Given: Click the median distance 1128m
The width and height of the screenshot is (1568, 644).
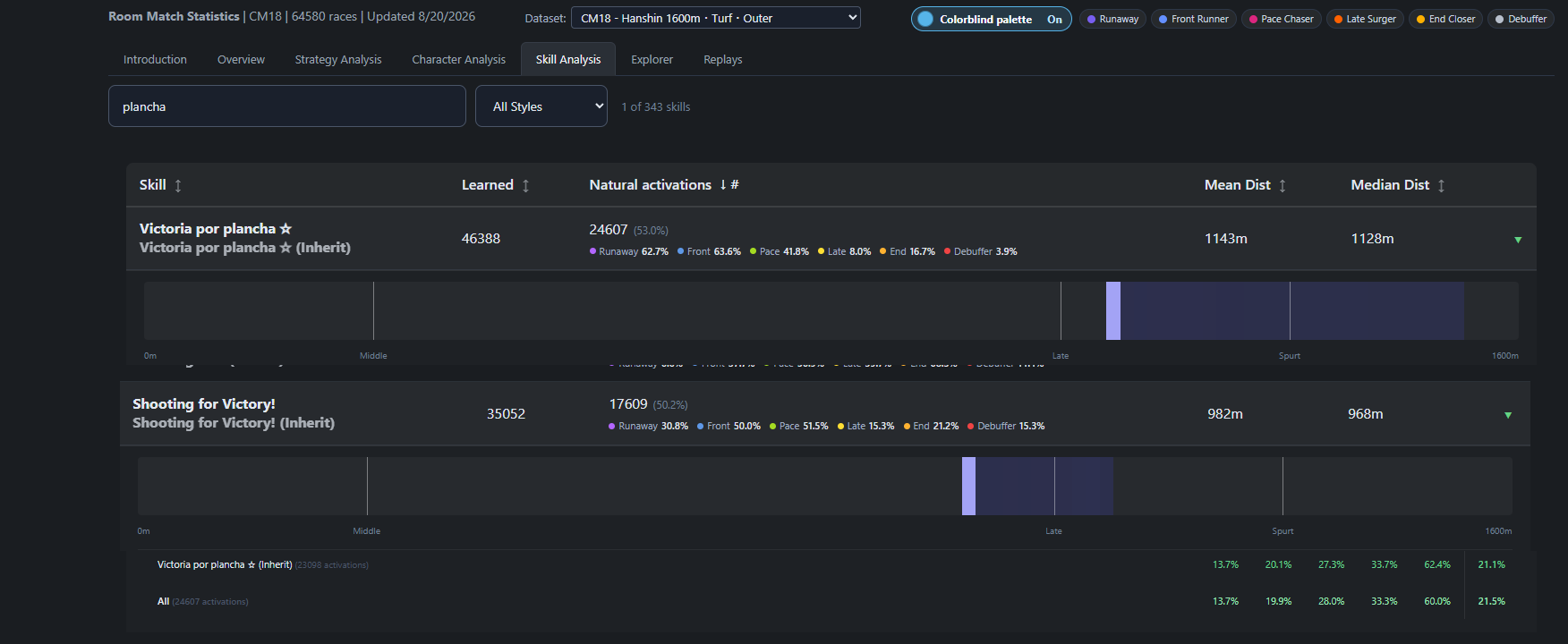Looking at the screenshot, I should click(1372, 239).
